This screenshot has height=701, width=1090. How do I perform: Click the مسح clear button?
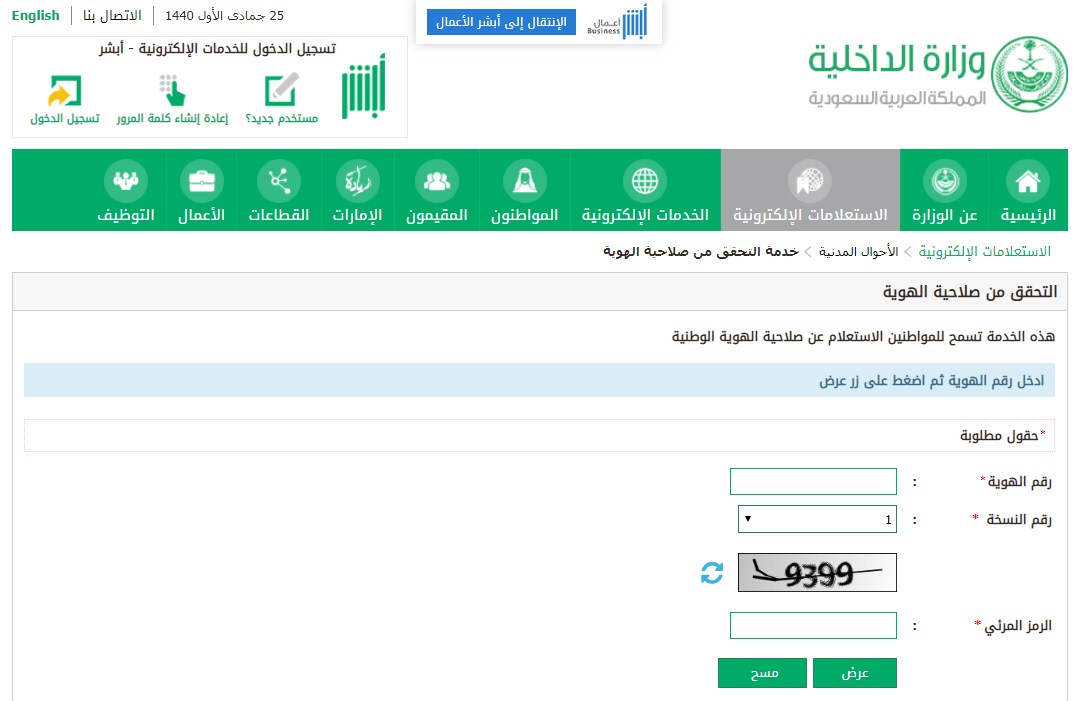tap(763, 672)
